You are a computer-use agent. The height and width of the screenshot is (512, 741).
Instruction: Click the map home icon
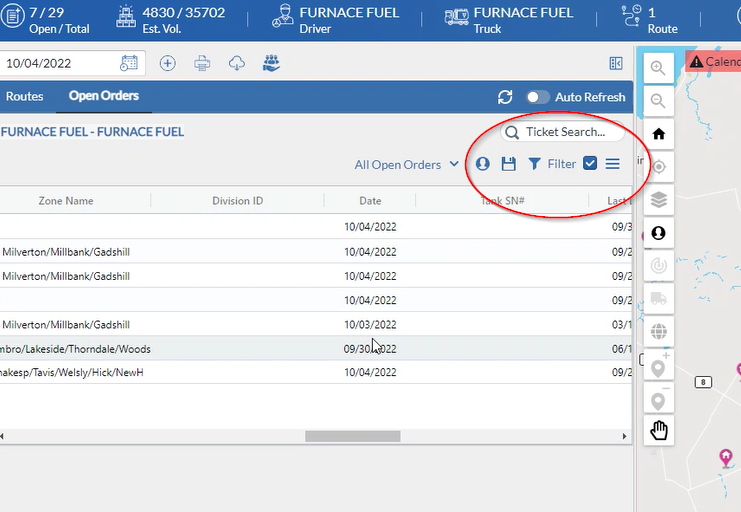coord(658,134)
